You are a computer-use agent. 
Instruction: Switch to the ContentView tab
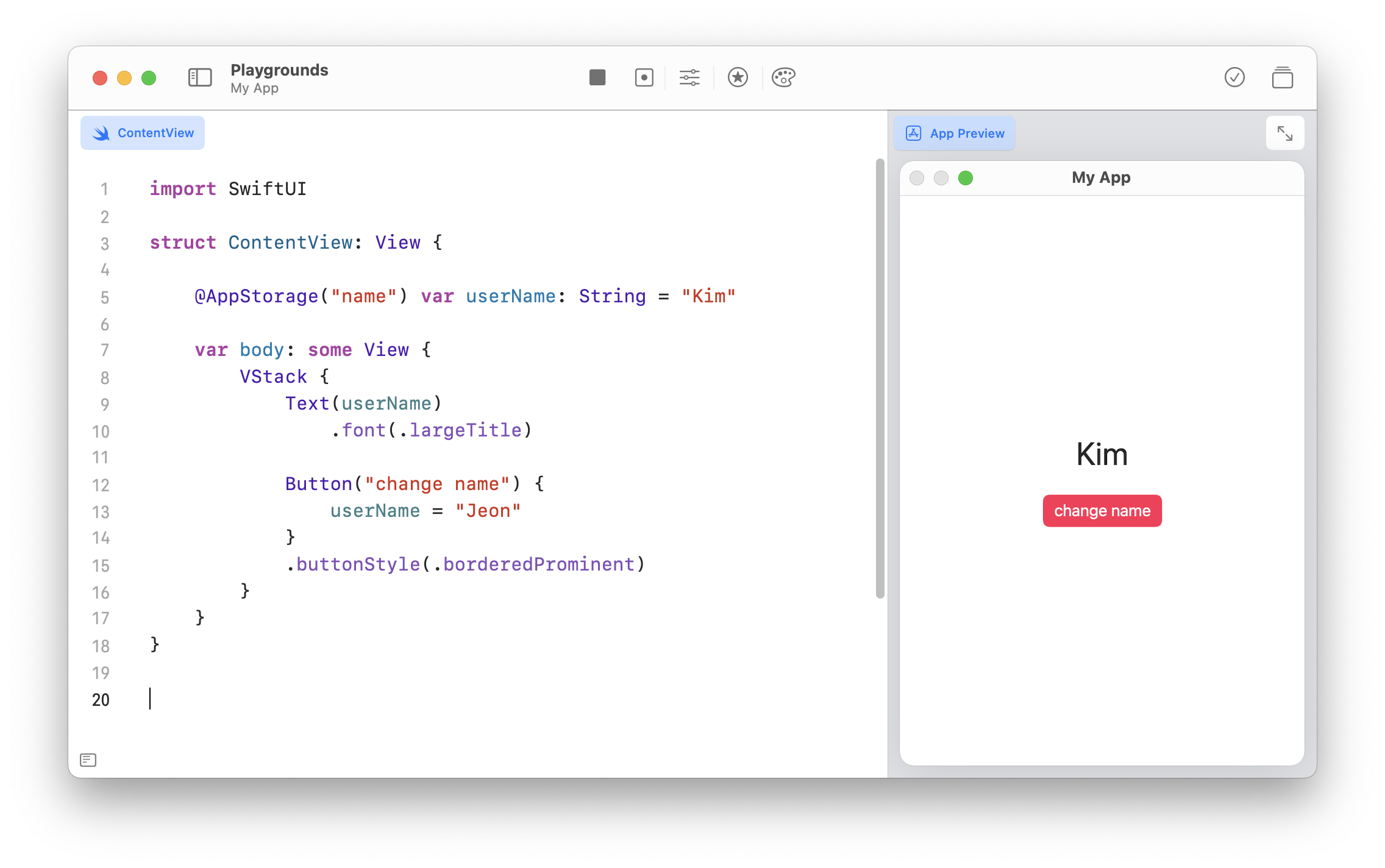pyautogui.click(x=143, y=133)
